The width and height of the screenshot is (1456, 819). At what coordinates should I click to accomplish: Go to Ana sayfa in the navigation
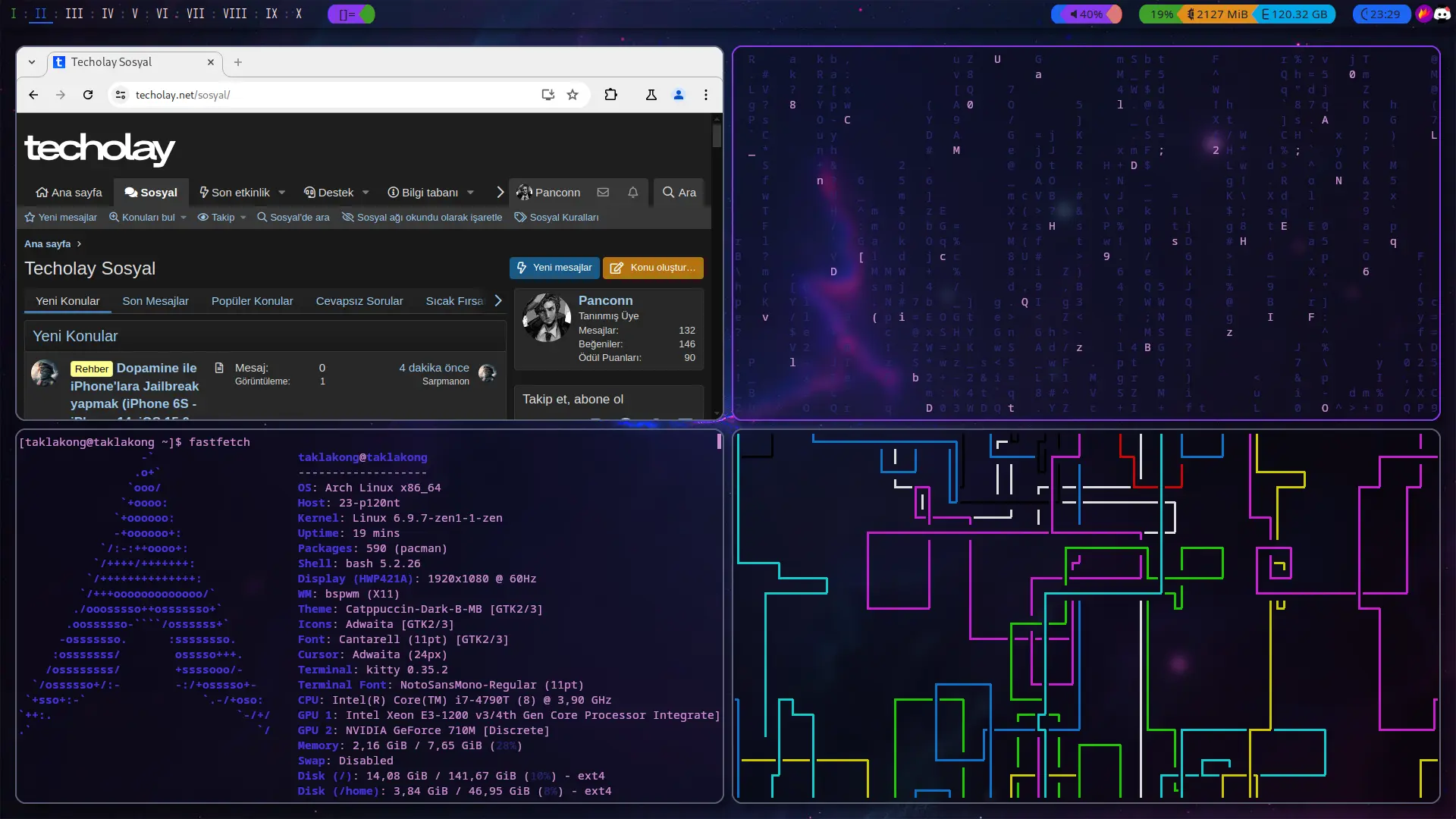click(69, 193)
